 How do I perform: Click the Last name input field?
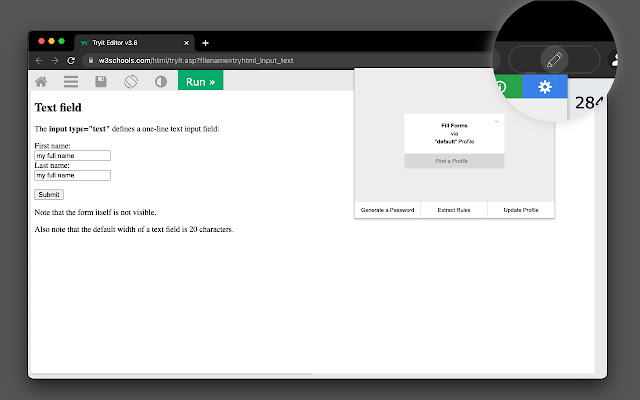(72, 175)
